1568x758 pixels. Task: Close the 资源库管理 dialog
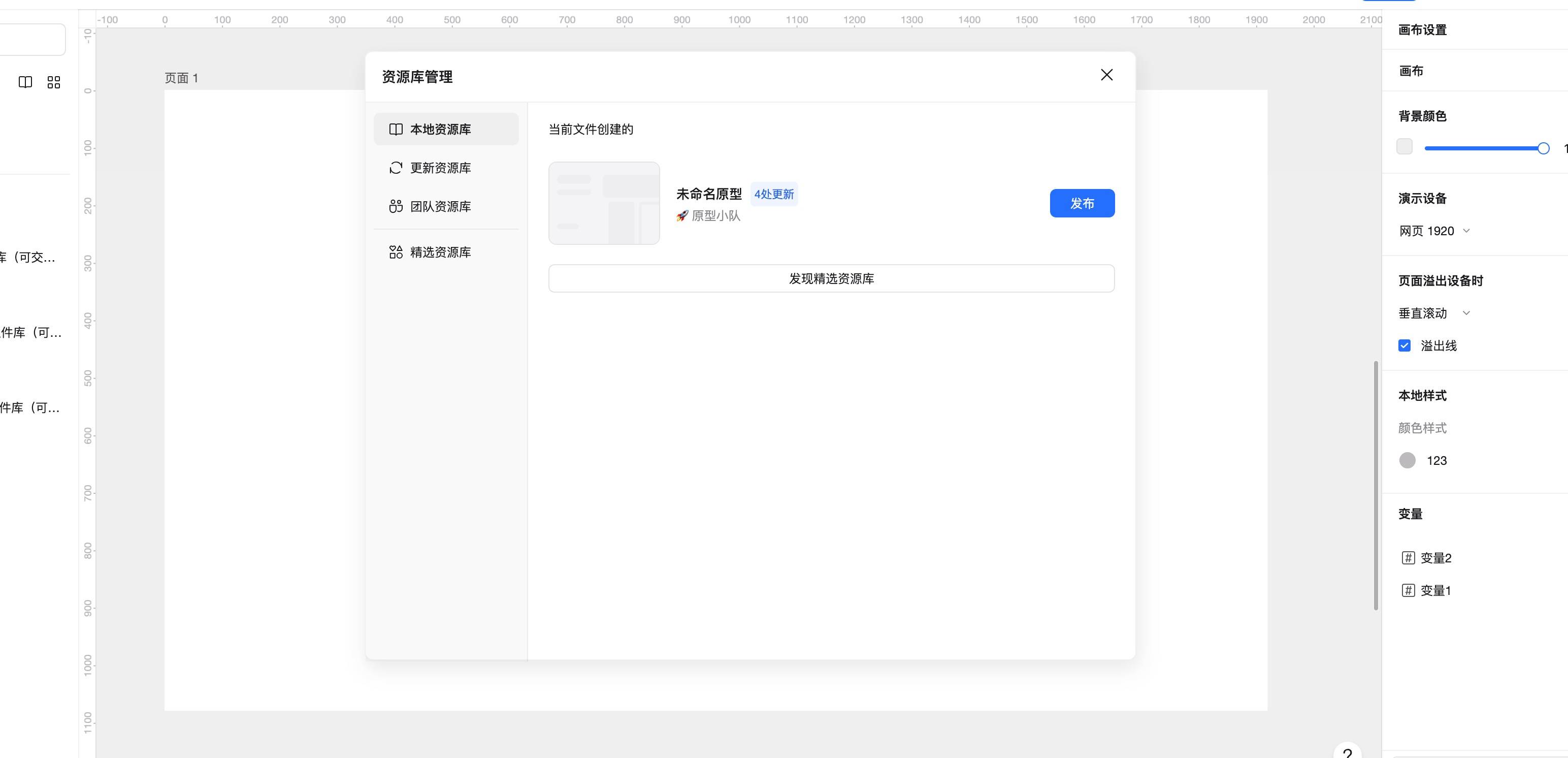click(1106, 75)
